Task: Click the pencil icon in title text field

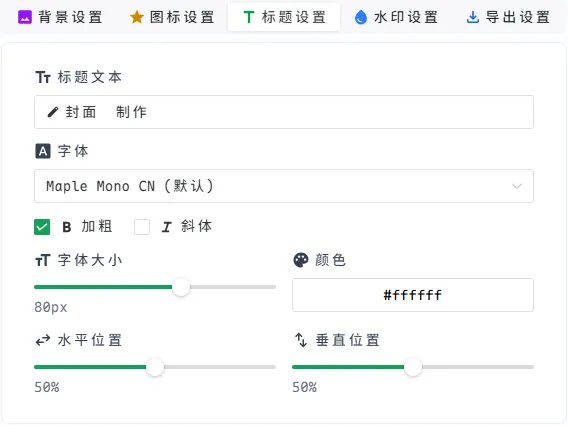Action: [x=53, y=112]
